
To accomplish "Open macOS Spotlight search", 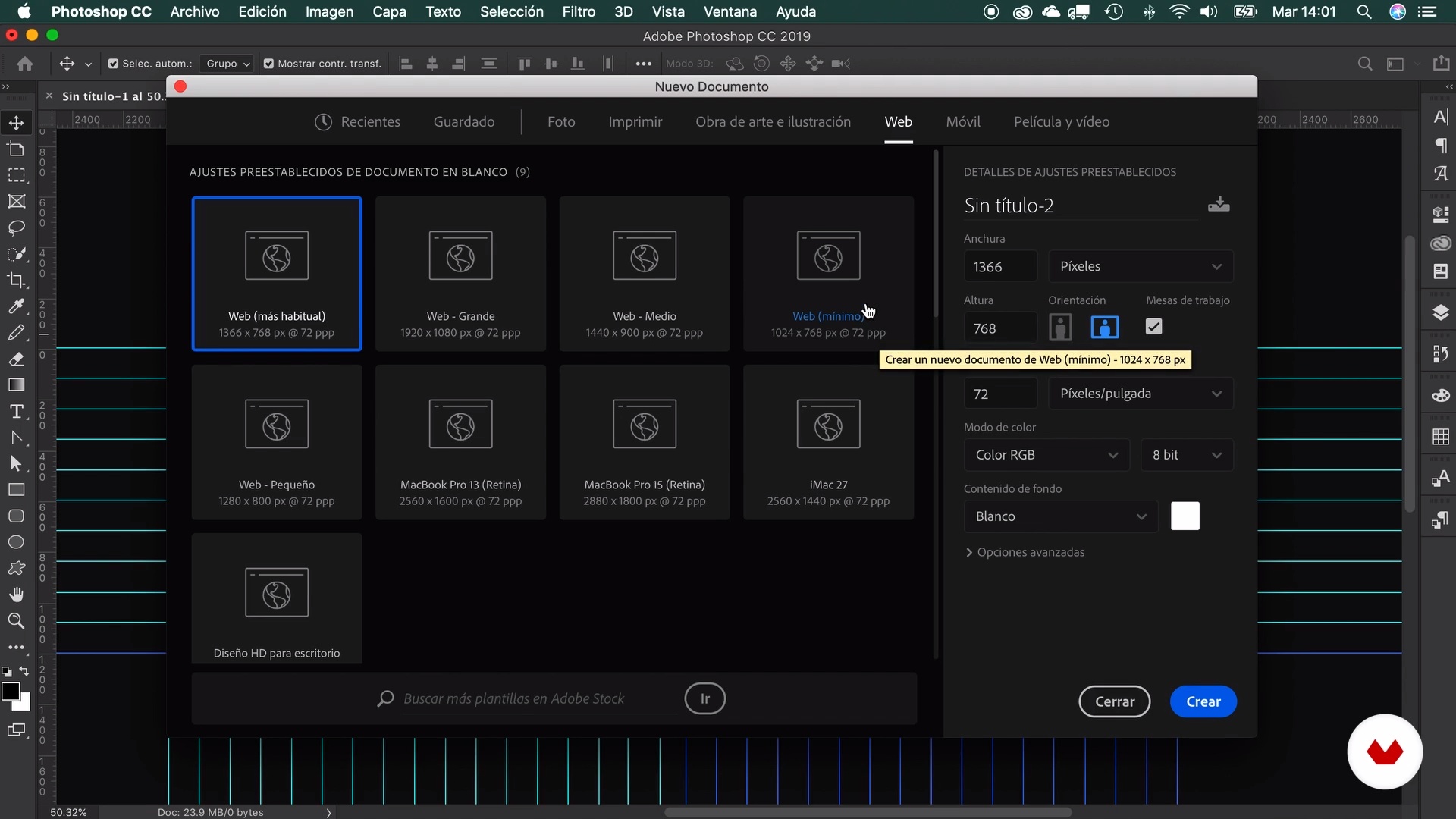I will (1363, 11).
